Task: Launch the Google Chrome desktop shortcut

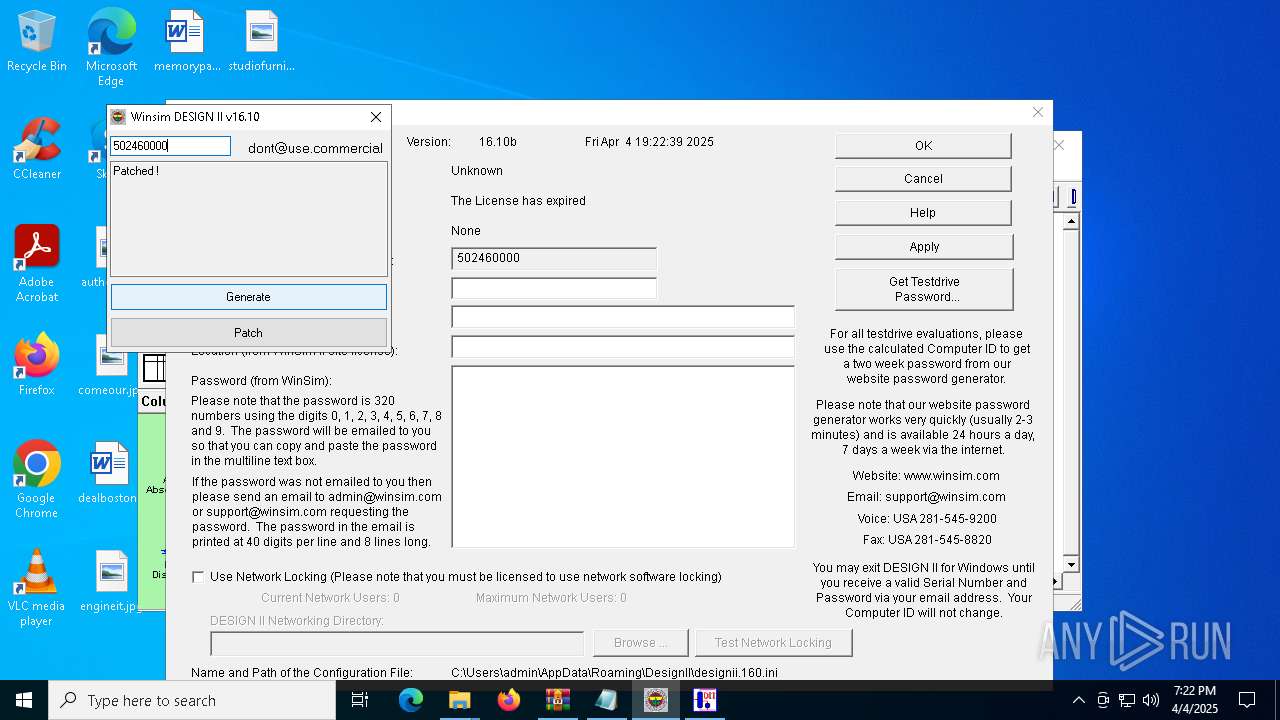Action: (x=37, y=479)
